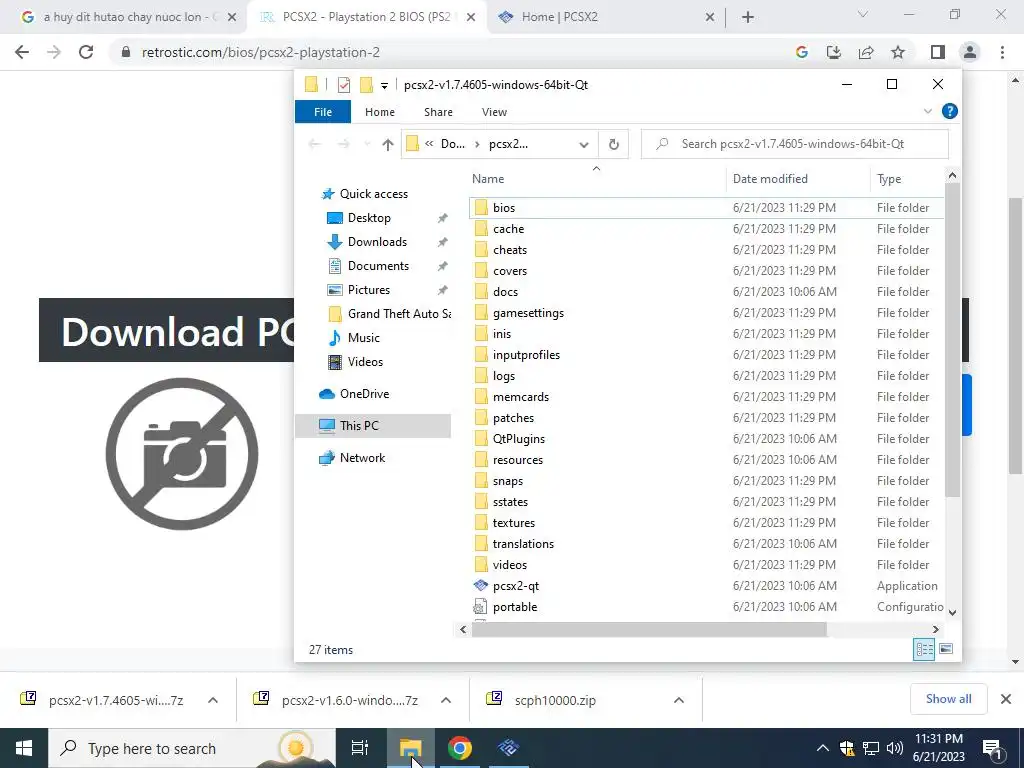Viewport: 1024px width, 768px height.
Task: Go up one folder level in Explorer
Action: [x=388, y=144]
